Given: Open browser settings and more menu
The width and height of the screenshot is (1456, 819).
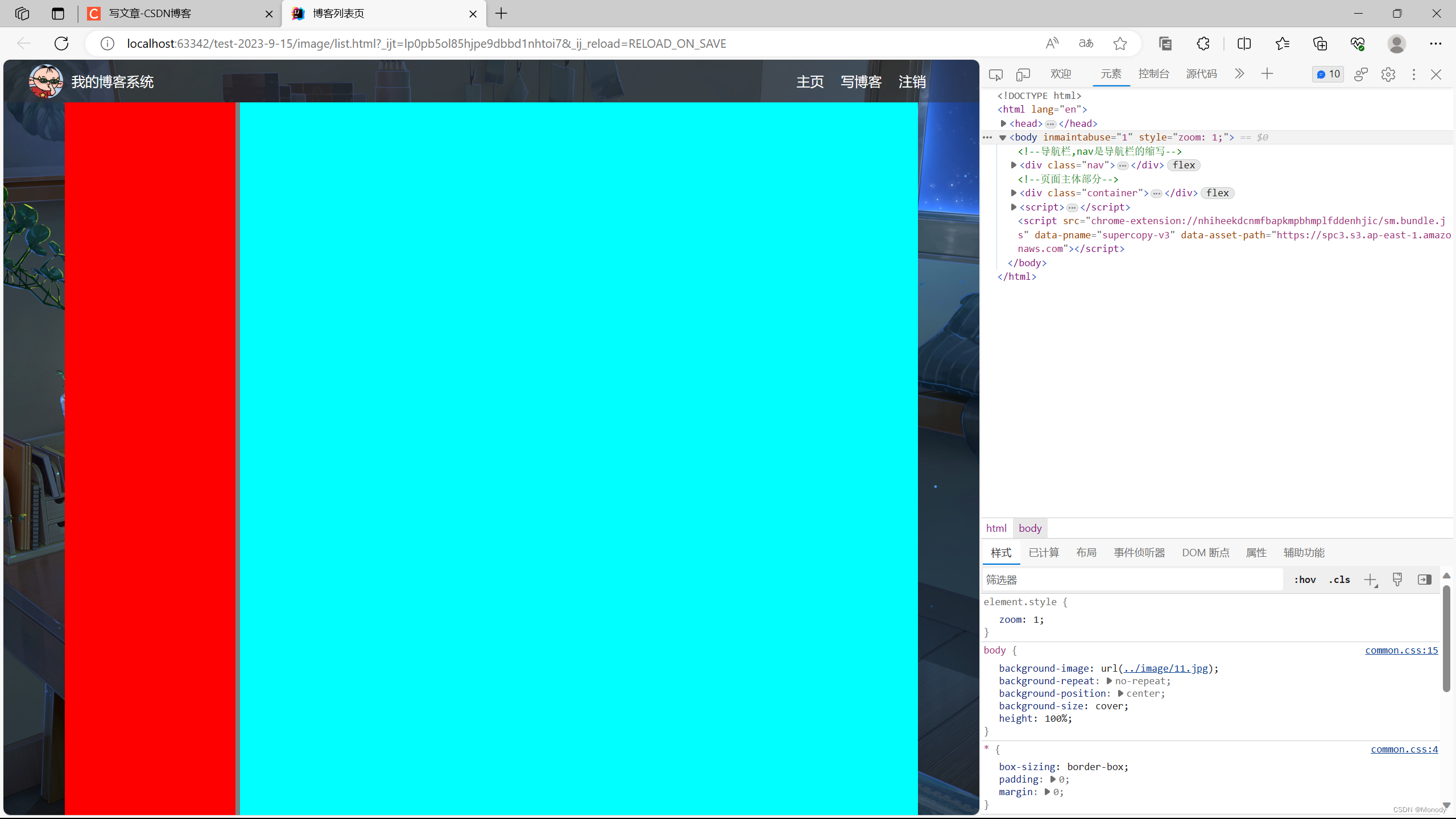Looking at the screenshot, I should pyautogui.click(x=1436, y=43).
